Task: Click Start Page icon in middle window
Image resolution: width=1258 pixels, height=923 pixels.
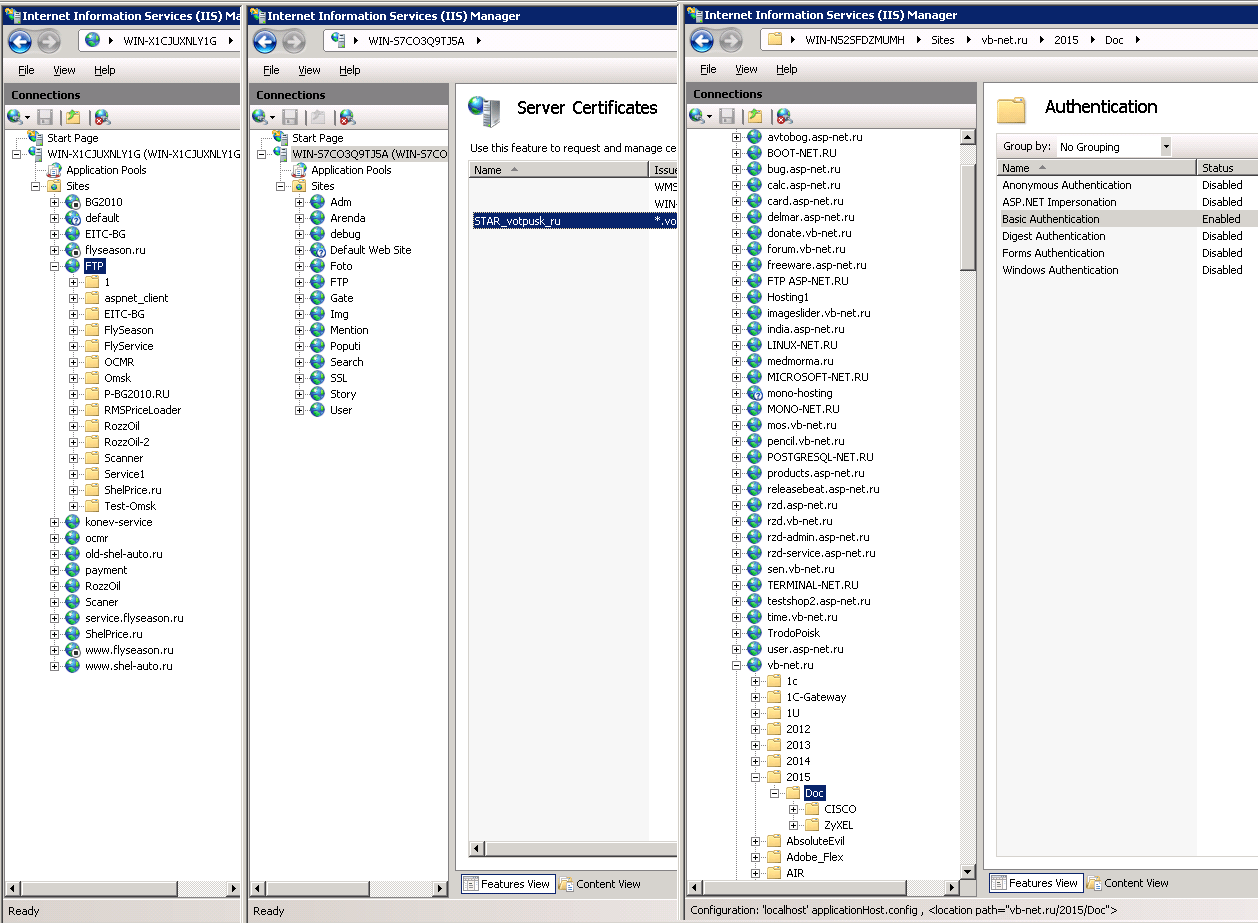Action: 281,138
